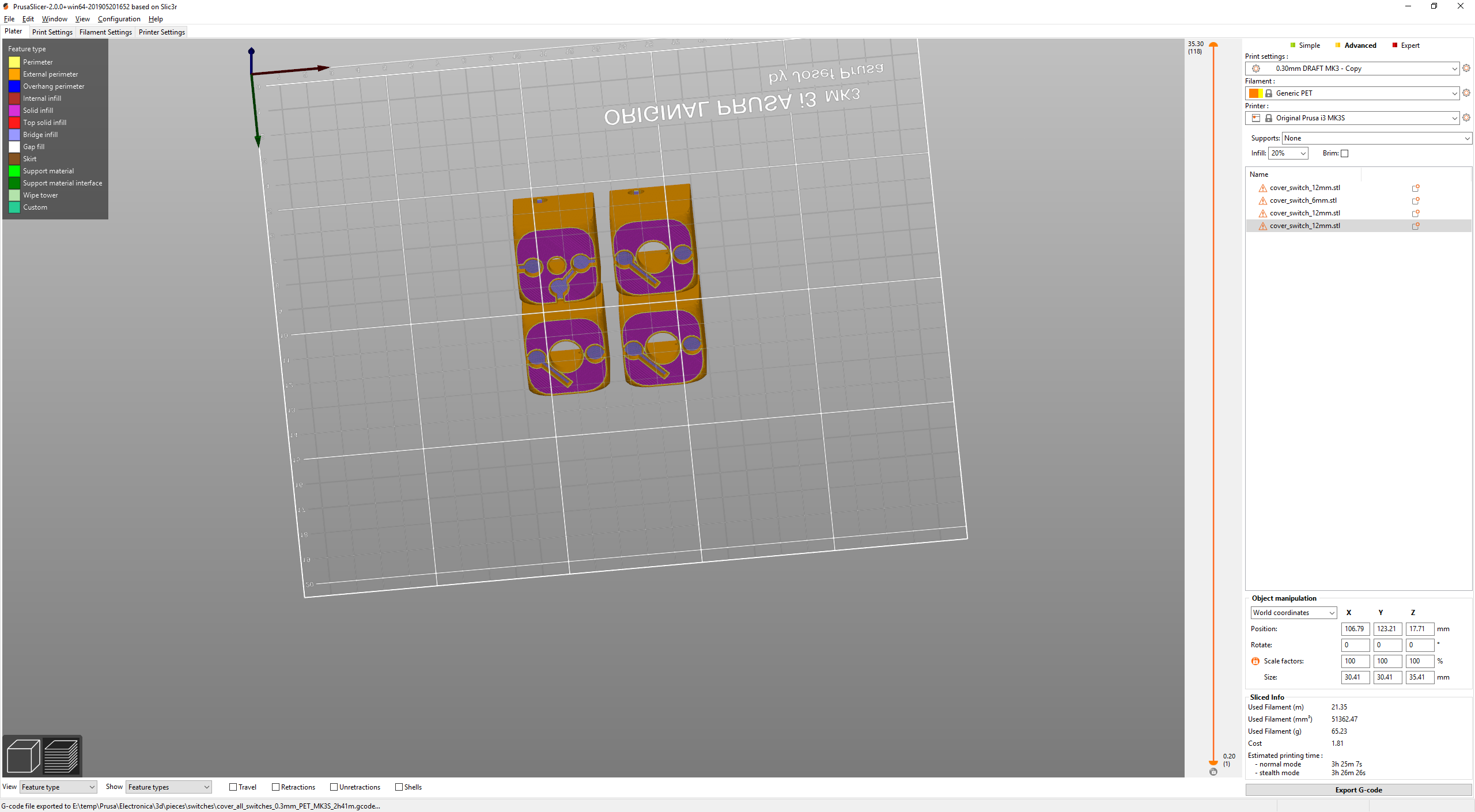
Task: Open View type dropdown showing Feature type
Action: pos(58,787)
